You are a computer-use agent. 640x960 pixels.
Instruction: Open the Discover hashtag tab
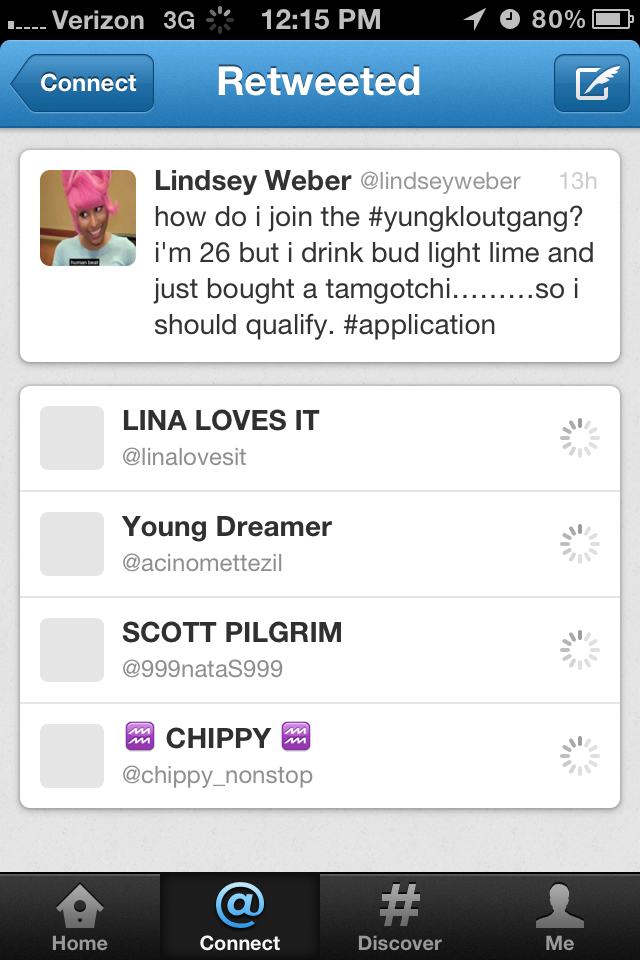[399, 917]
